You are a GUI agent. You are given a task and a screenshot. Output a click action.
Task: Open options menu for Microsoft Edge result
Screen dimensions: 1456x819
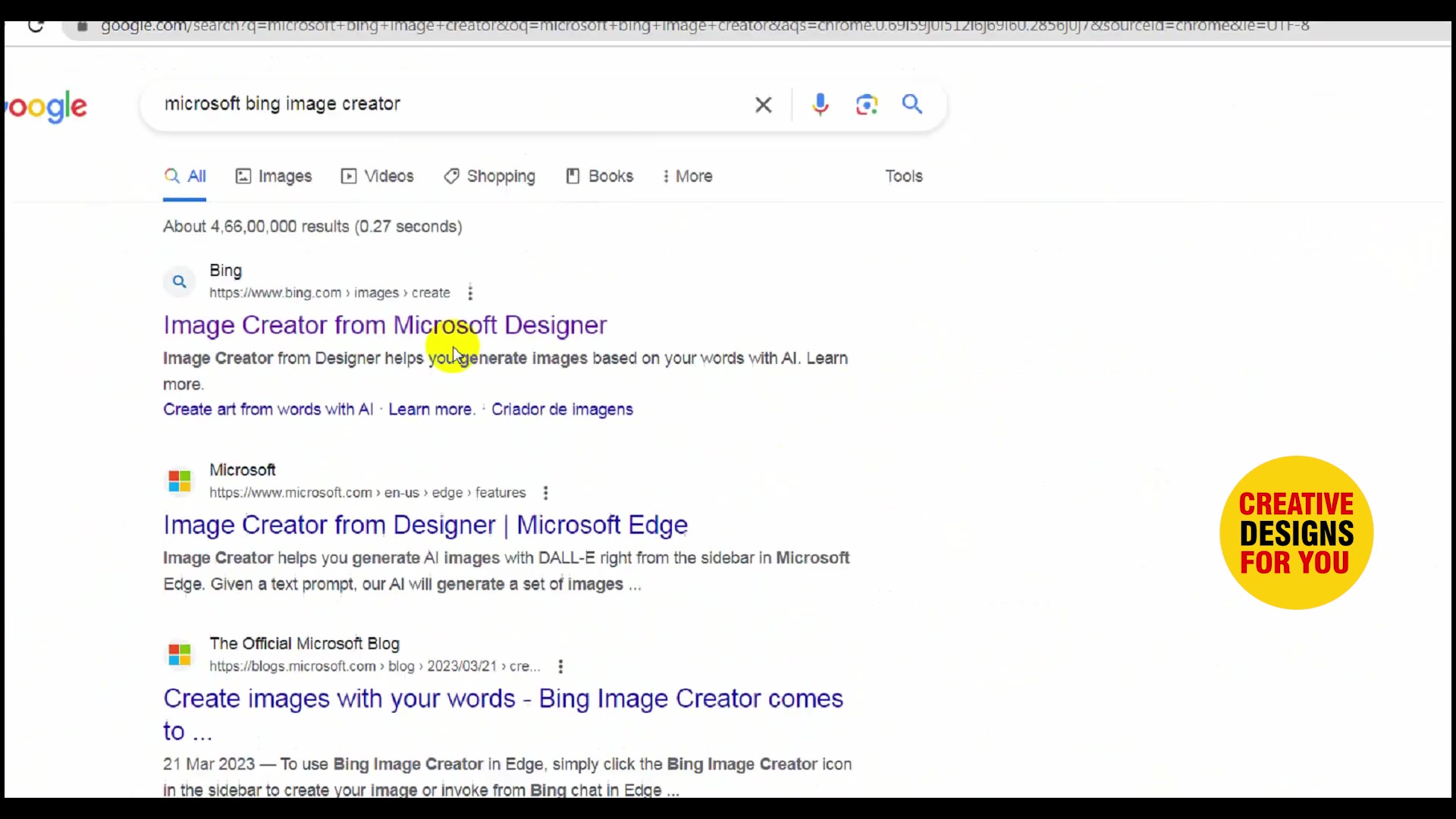pos(546,493)
